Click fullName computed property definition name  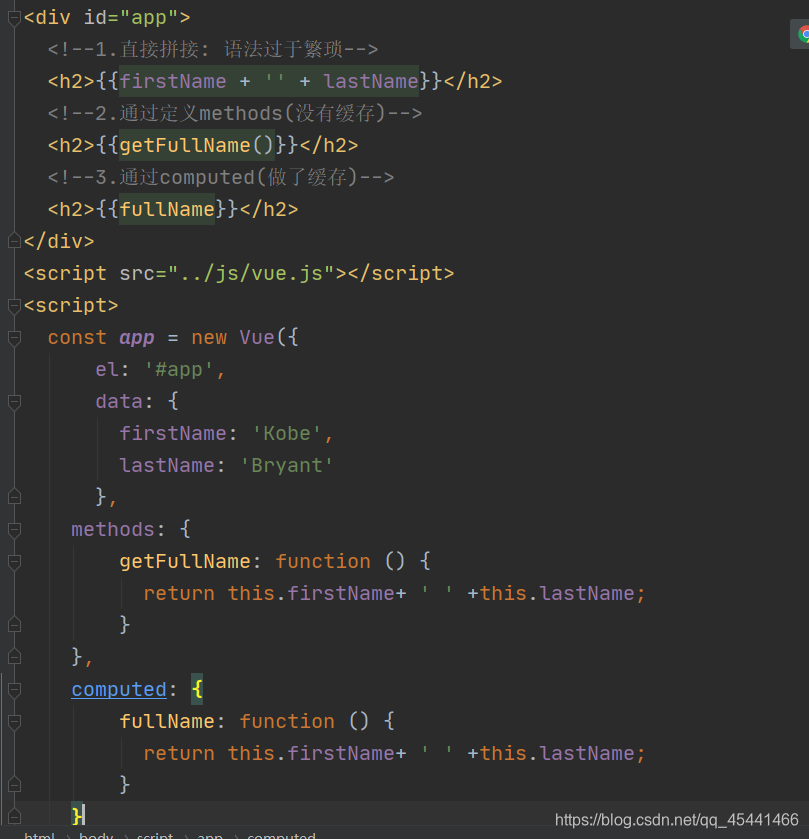point(166,722)
